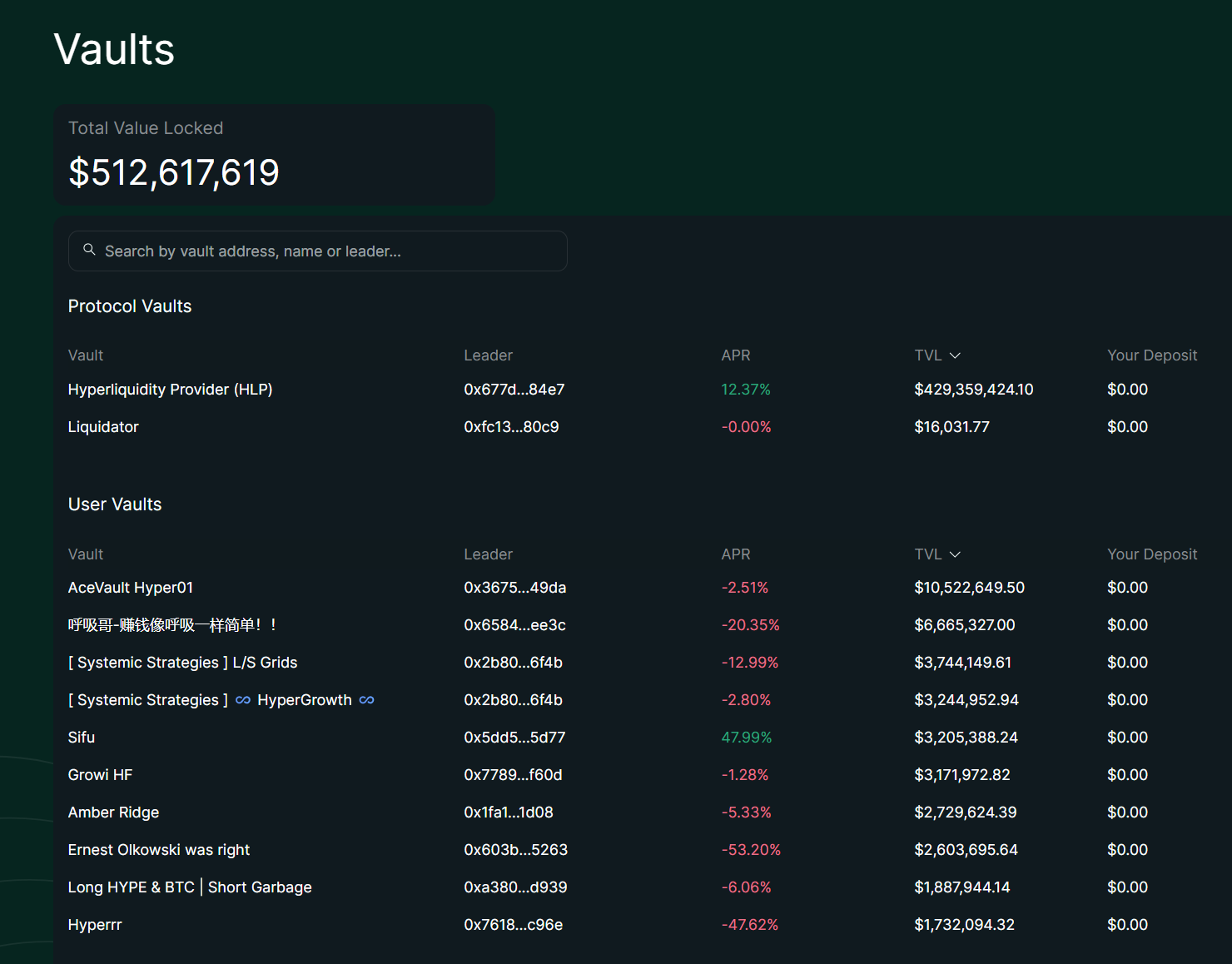The image size is (1232, 964).
Task: Open Hyperliquidity Provider (HLP) vault
Action: point(170,390)
